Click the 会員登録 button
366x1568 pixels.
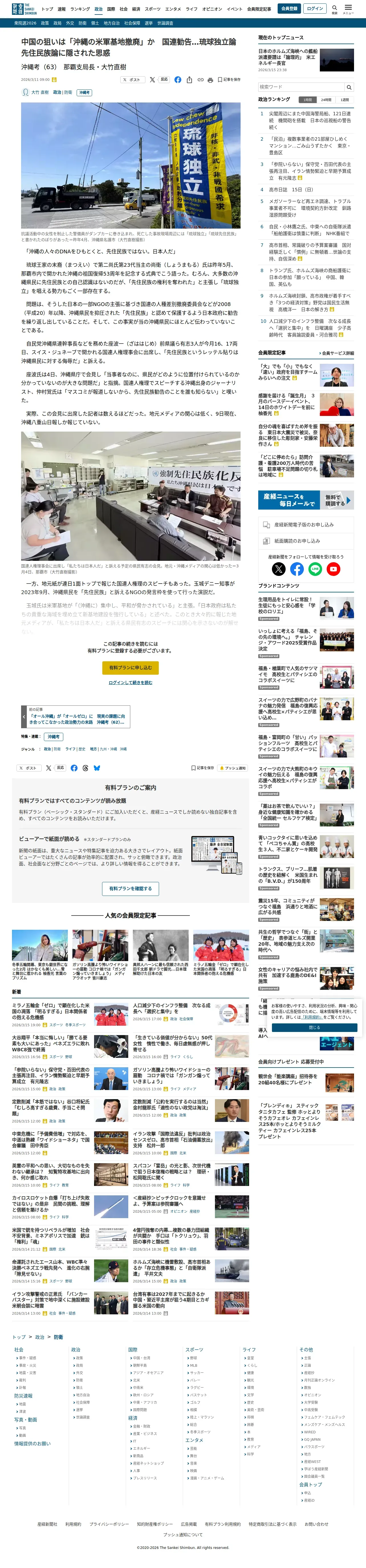[289, 9]
